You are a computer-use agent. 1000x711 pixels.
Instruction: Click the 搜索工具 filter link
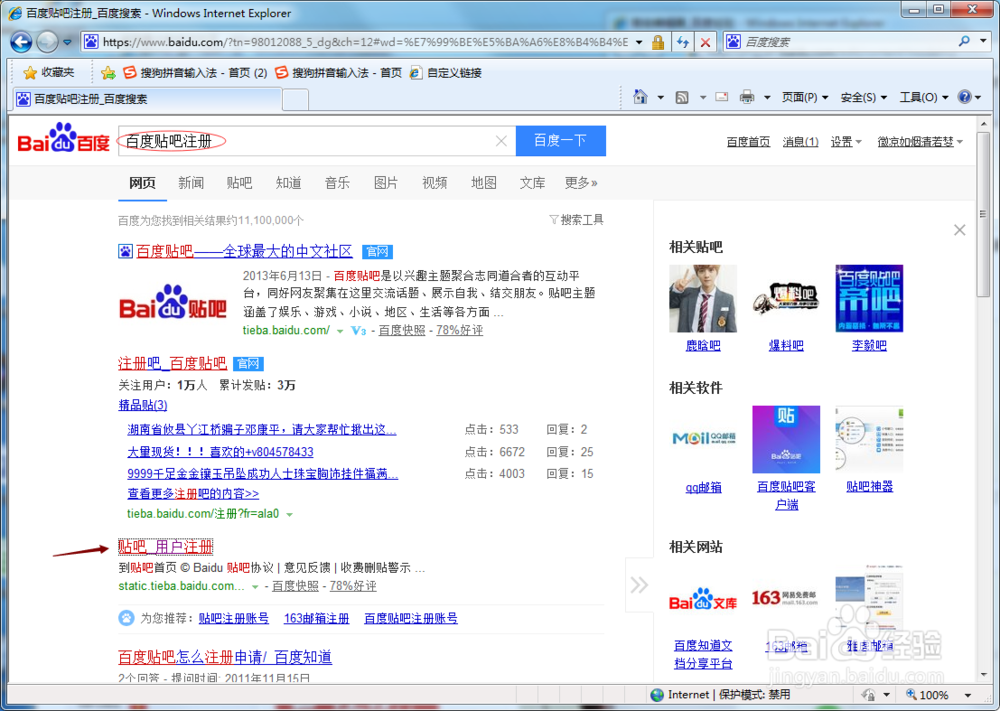(577, 220)
